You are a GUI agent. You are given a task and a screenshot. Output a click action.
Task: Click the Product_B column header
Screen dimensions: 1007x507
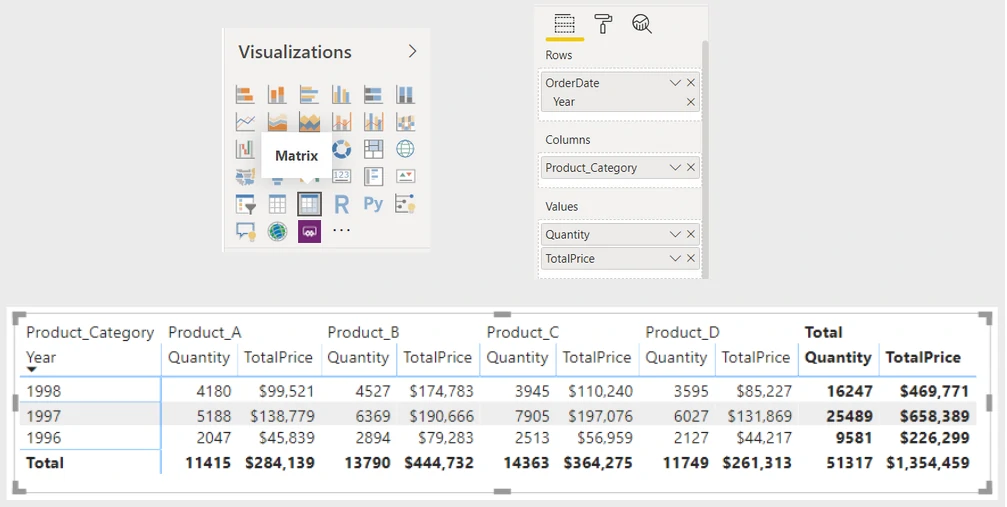pos(363,332)
